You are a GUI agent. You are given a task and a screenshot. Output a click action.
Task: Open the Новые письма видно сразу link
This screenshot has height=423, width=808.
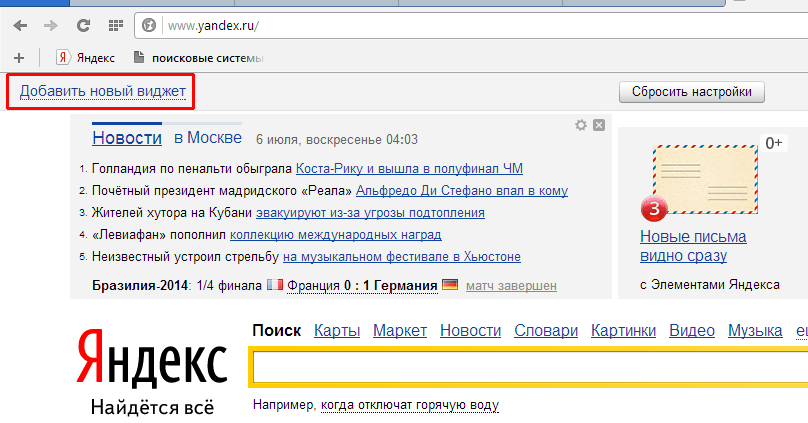[693, 246]
